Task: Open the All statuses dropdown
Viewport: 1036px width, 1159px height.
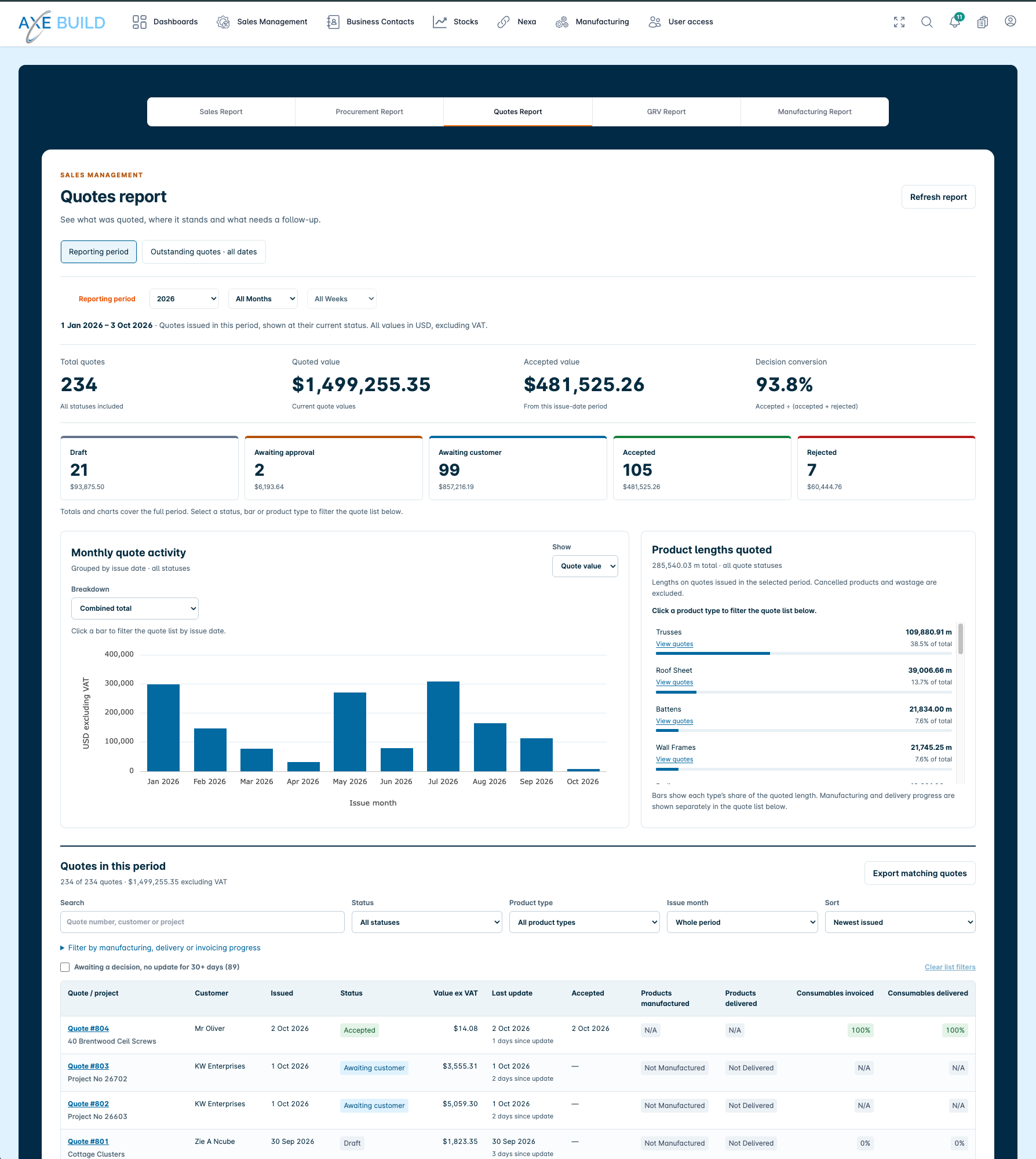Action: (427, 922)
